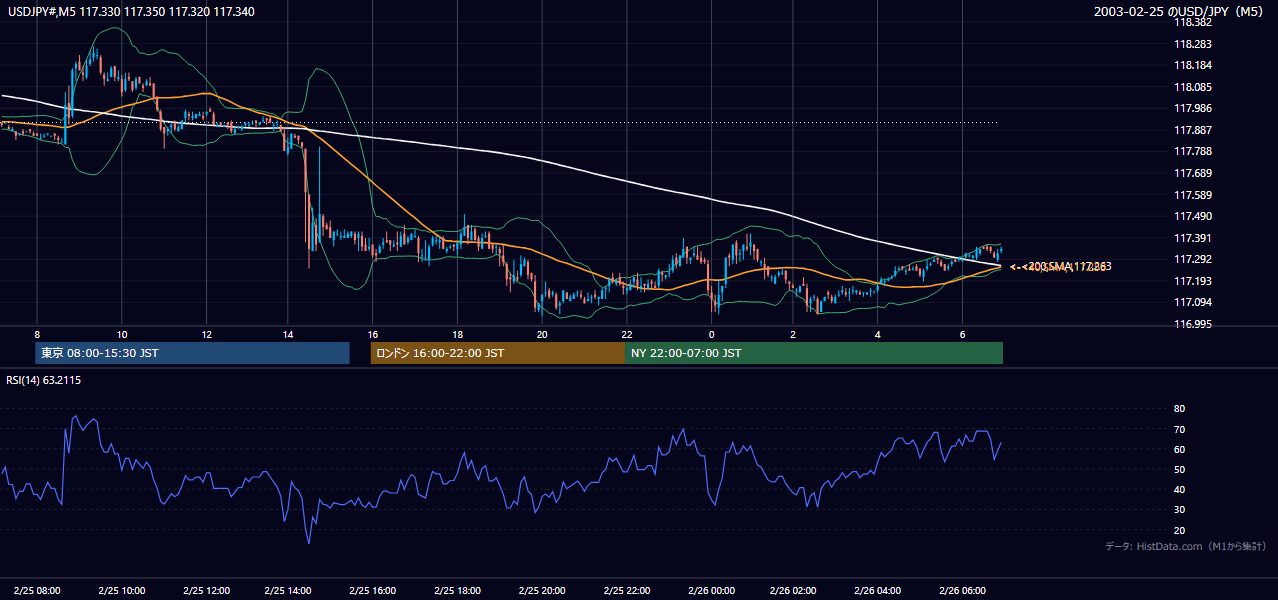Click the 2/25 14:00 date label
Screen dimensions: 1278x600
click(x=289, y=590)
